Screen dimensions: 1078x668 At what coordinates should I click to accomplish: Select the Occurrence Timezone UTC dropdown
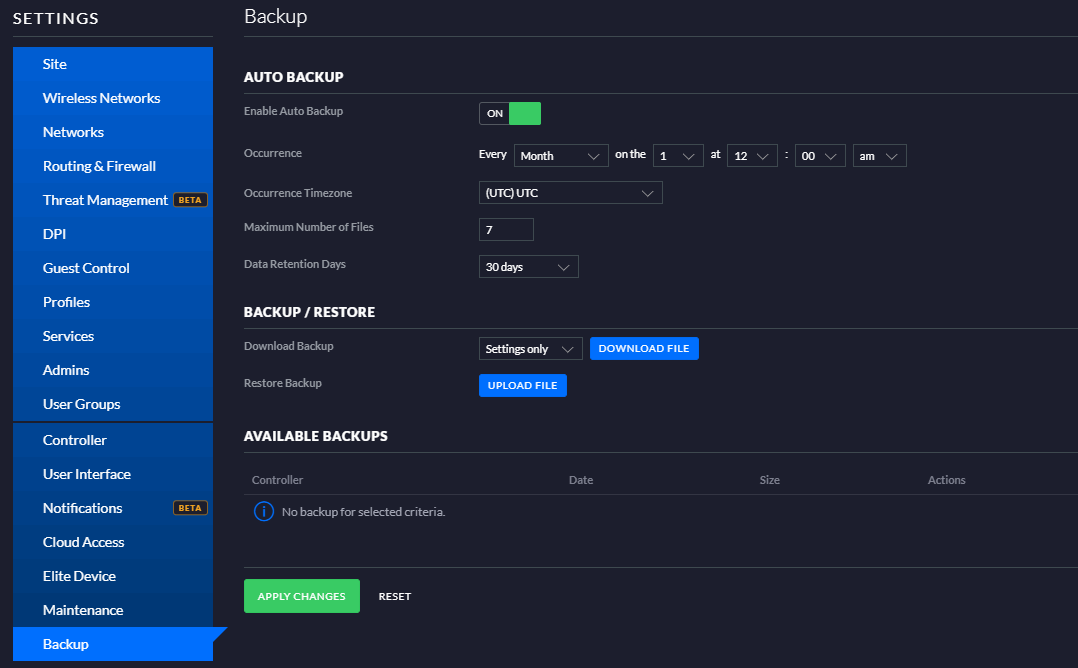click(570, 193)
